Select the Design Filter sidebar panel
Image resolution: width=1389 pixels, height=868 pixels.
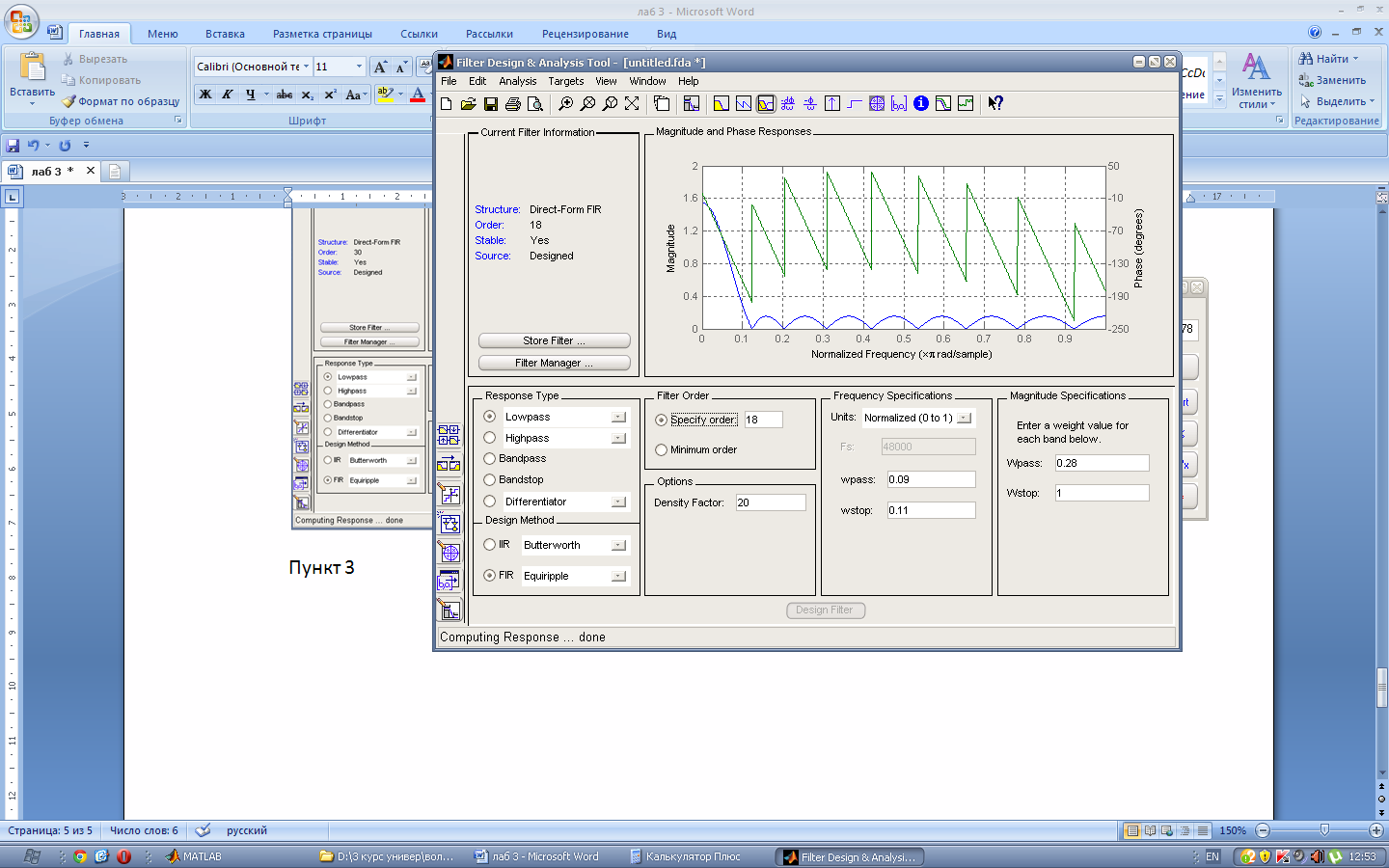pos(449,610)
